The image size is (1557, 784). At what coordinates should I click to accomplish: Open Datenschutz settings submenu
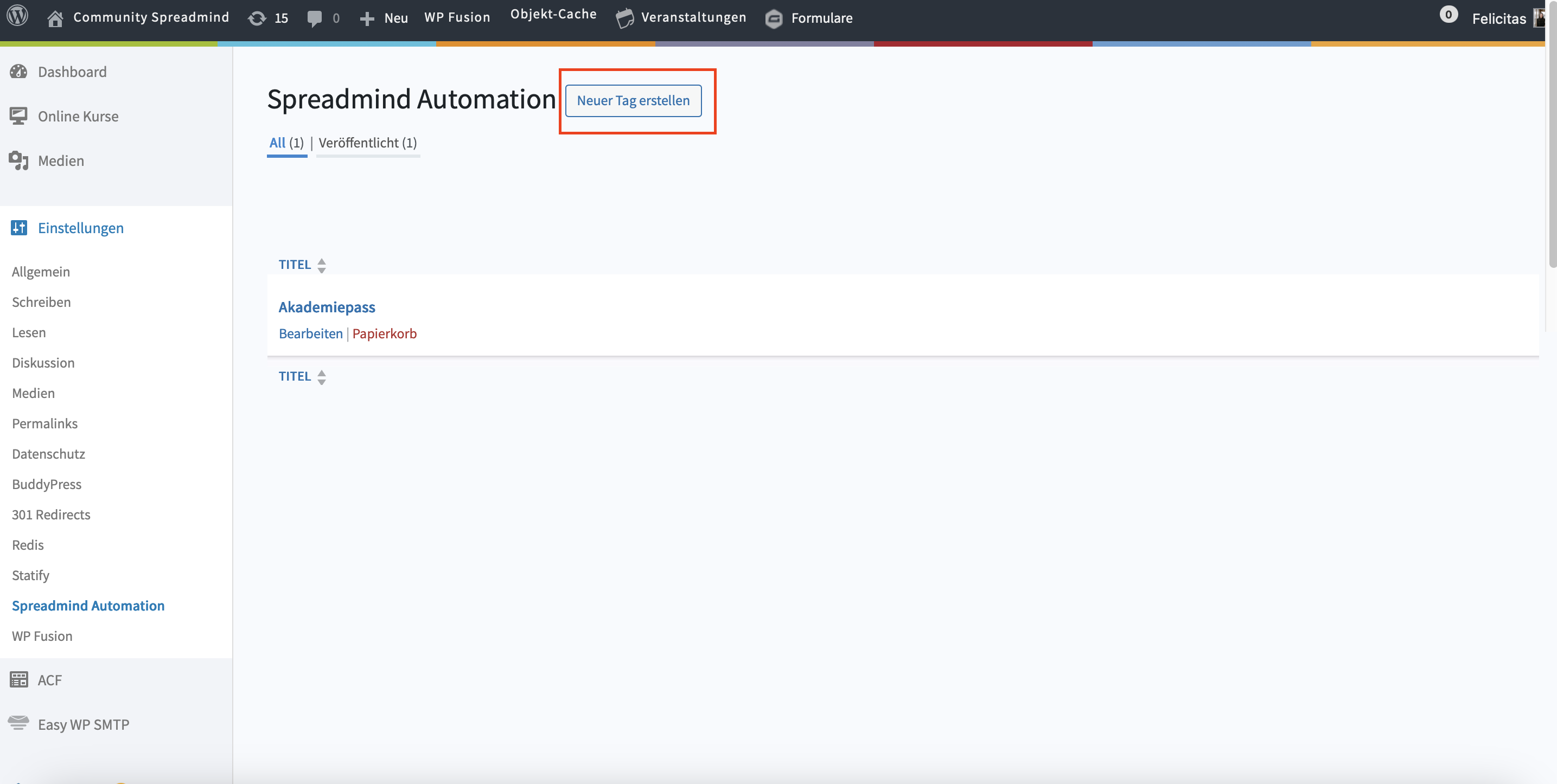(48, 454)
